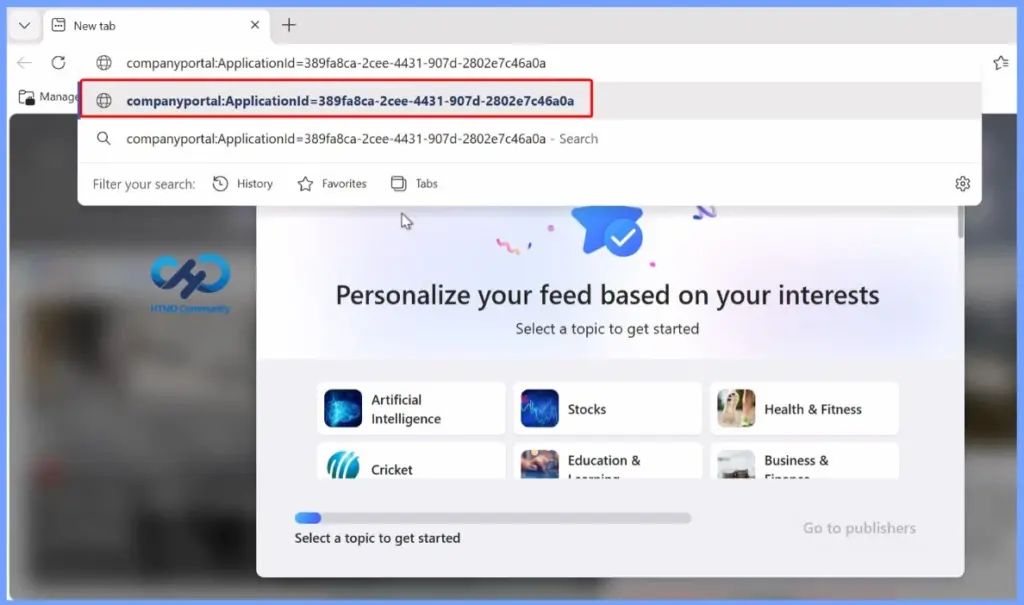Open the favorites star list icon
1024x605 pixels.
[1000, 63]
